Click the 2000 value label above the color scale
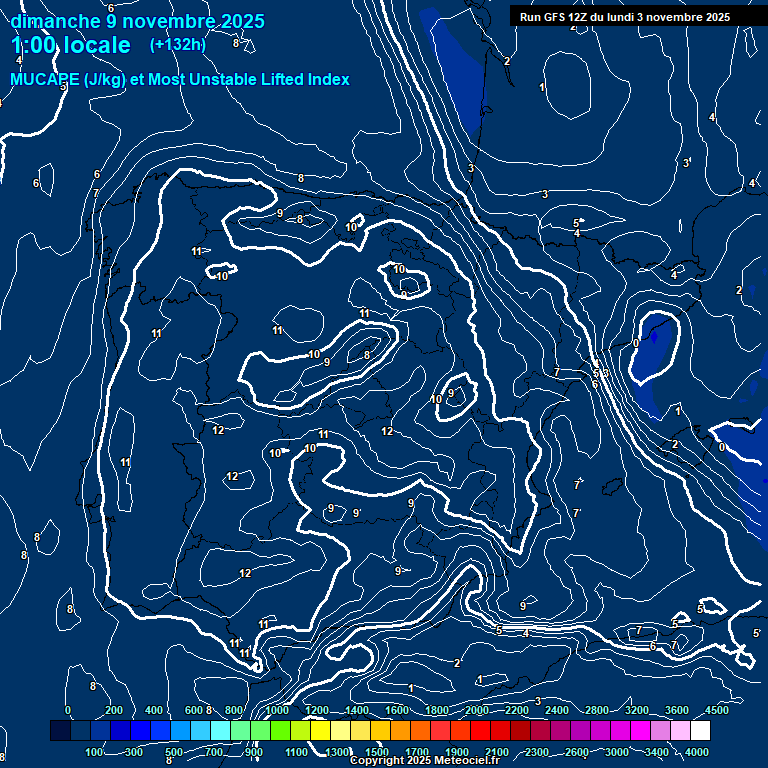This screenshot has width=768, height=768. click(477, 710)
